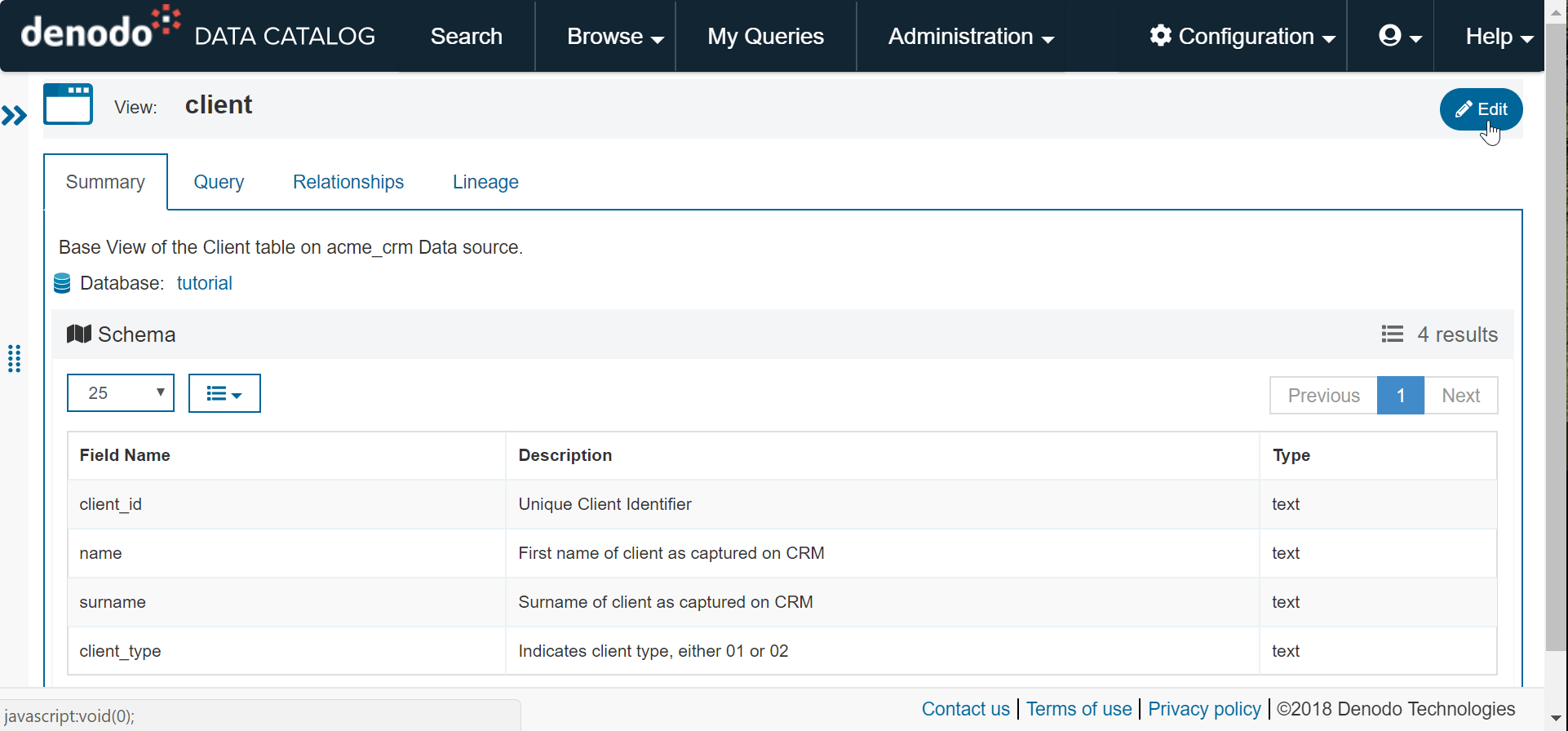The image size is (1568, 731).
Task: Click the vertical dotted drag handle
Action: [14, 358]
